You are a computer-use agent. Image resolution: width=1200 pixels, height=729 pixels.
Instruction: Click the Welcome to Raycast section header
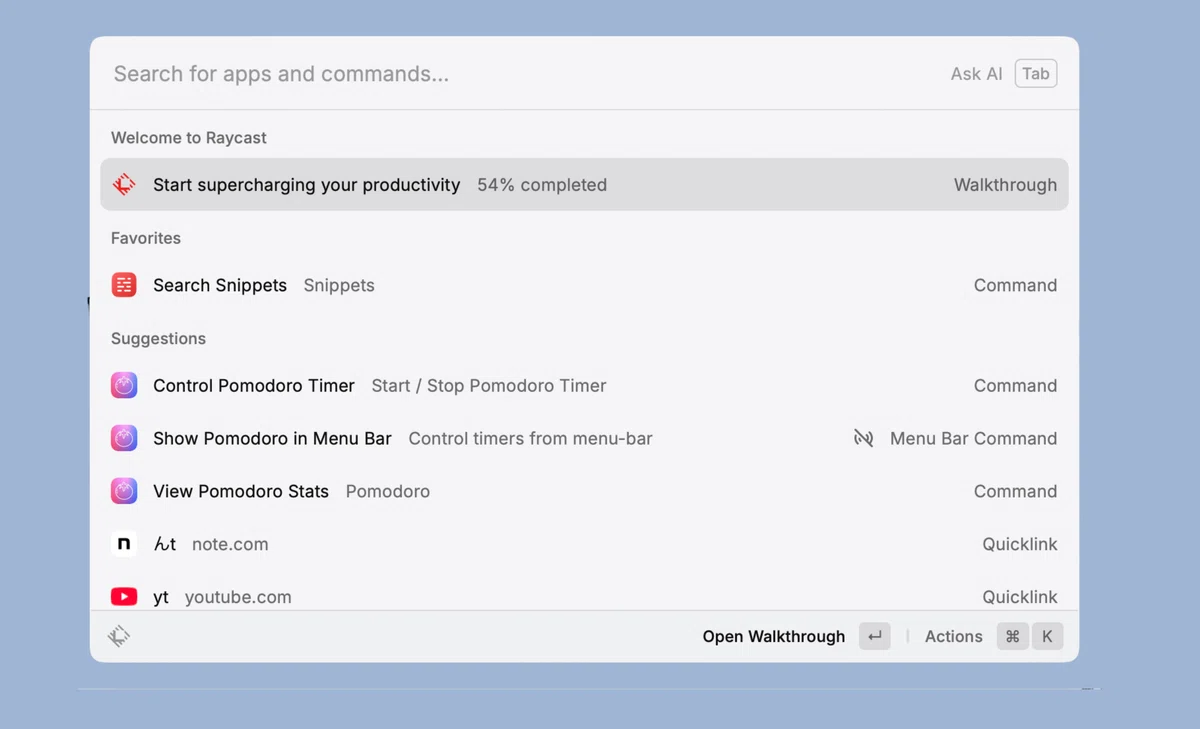coord(189,138)
